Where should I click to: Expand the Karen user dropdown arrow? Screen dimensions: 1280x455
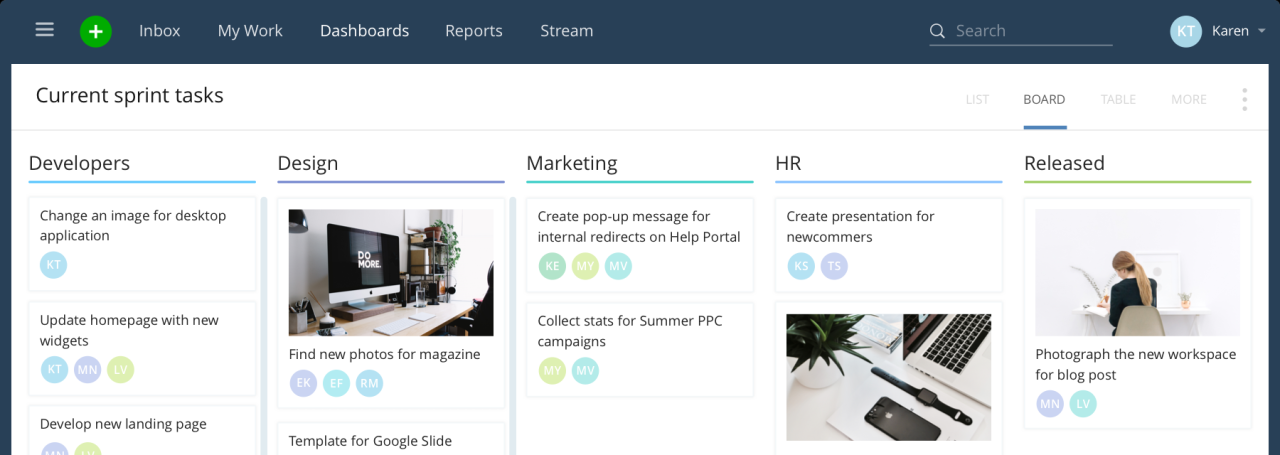click(1261, 32)
